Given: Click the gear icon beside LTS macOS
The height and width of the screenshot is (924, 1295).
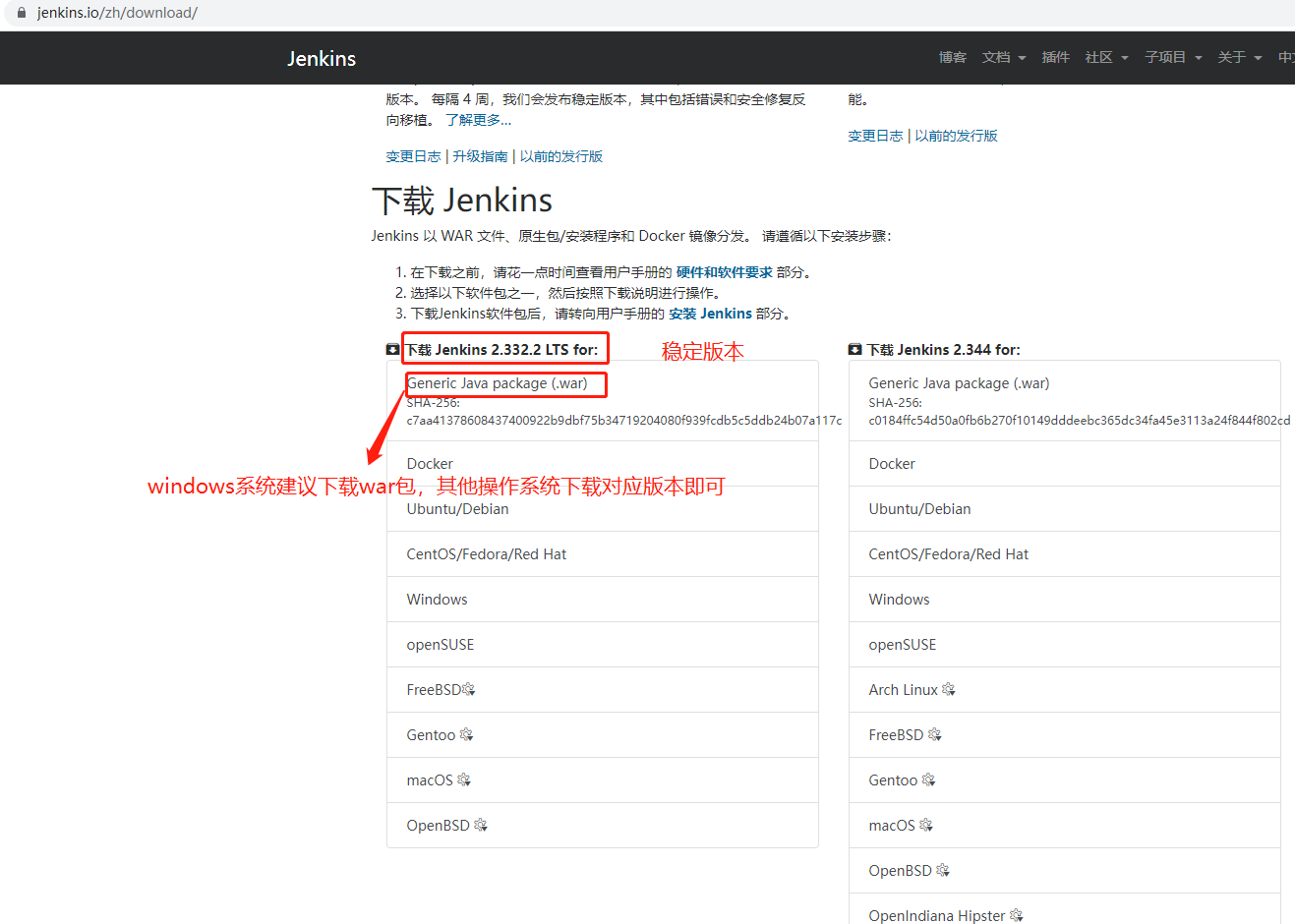Looking at the screenshot, I should point(464,780).
